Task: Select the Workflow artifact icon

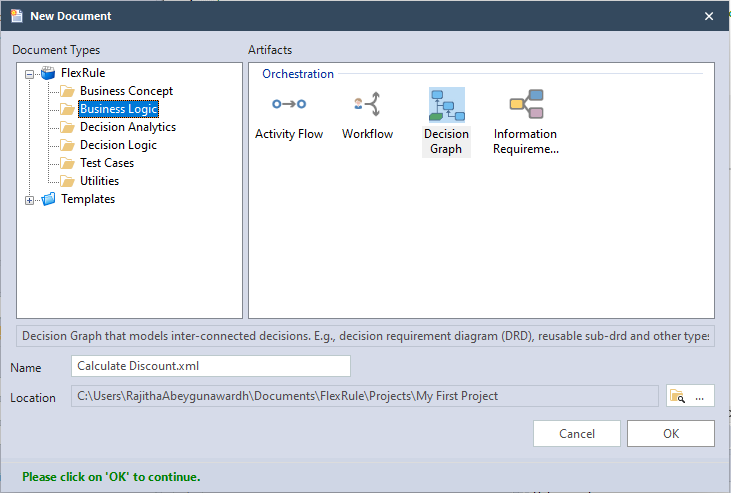Action: point(367,104)
